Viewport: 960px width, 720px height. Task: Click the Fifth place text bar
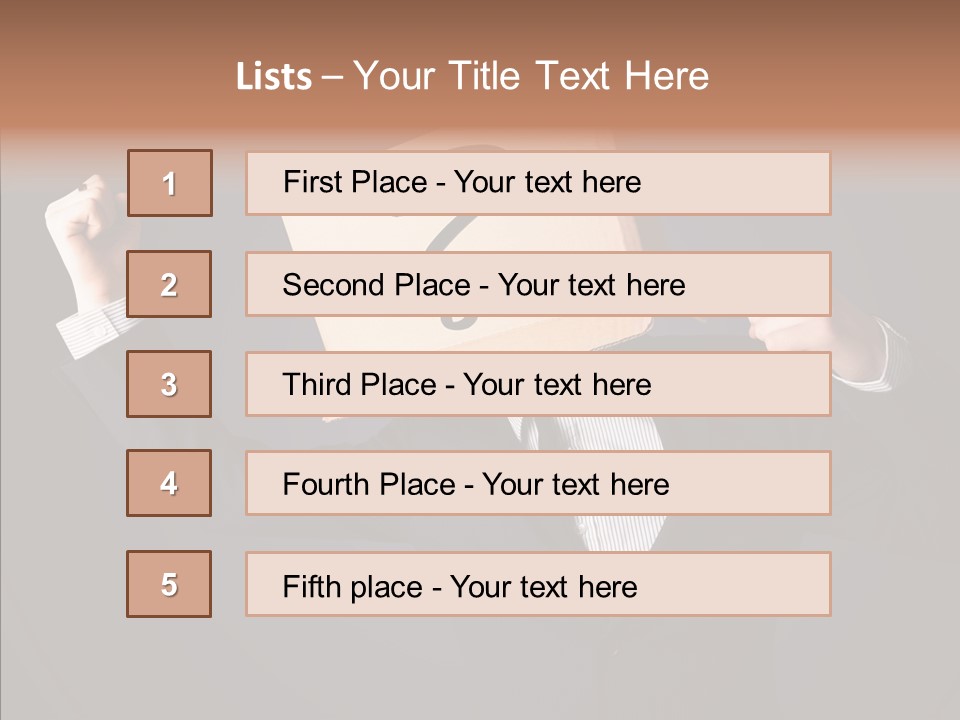538,584
